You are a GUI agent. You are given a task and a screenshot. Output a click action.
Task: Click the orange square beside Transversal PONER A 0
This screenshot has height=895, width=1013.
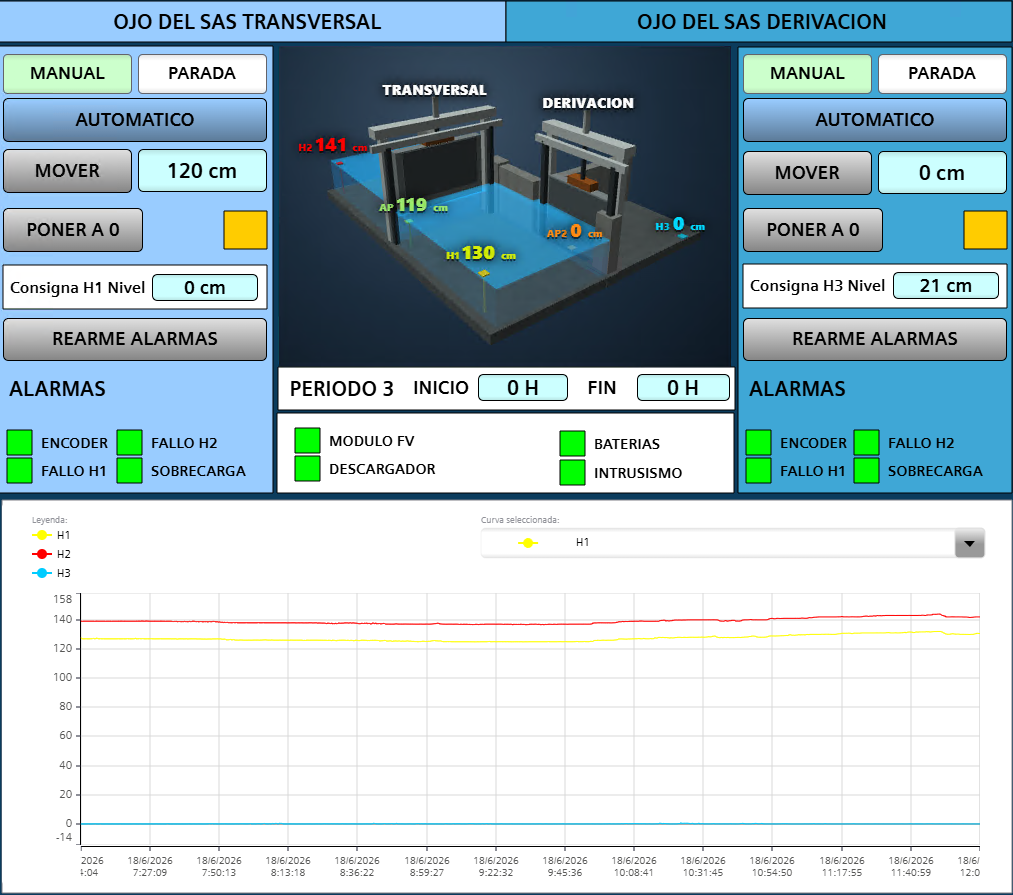(x=245, y=229)
